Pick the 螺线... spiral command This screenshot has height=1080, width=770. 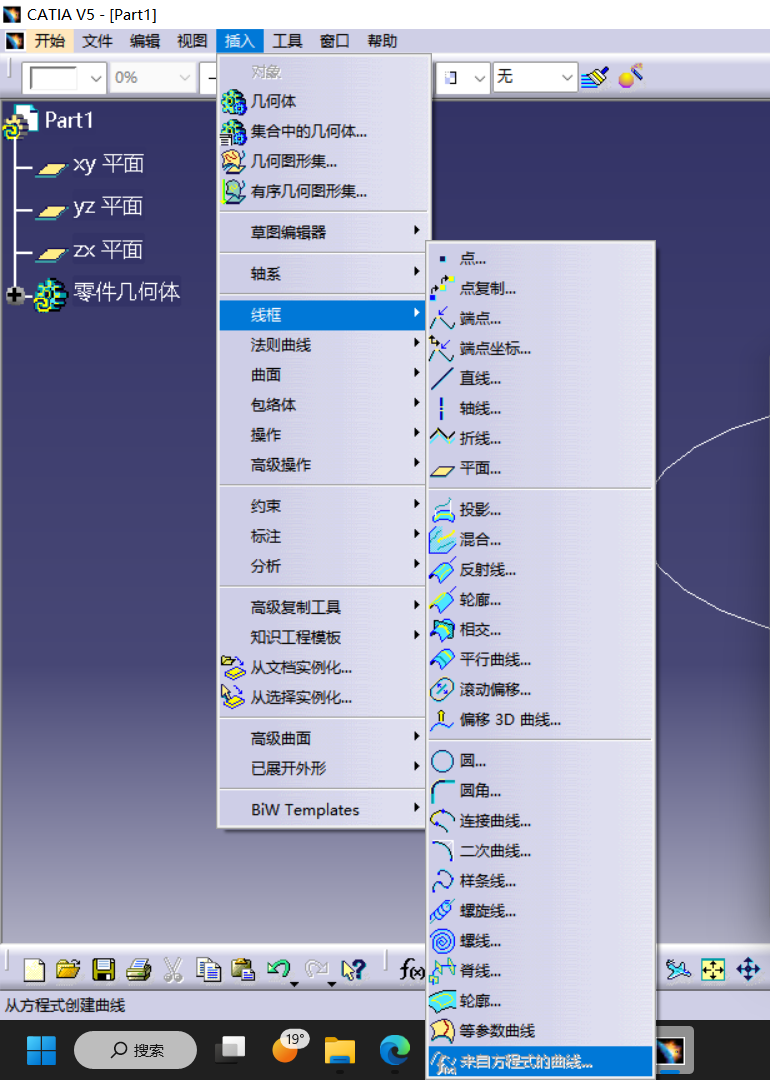[x=540, y=941]
